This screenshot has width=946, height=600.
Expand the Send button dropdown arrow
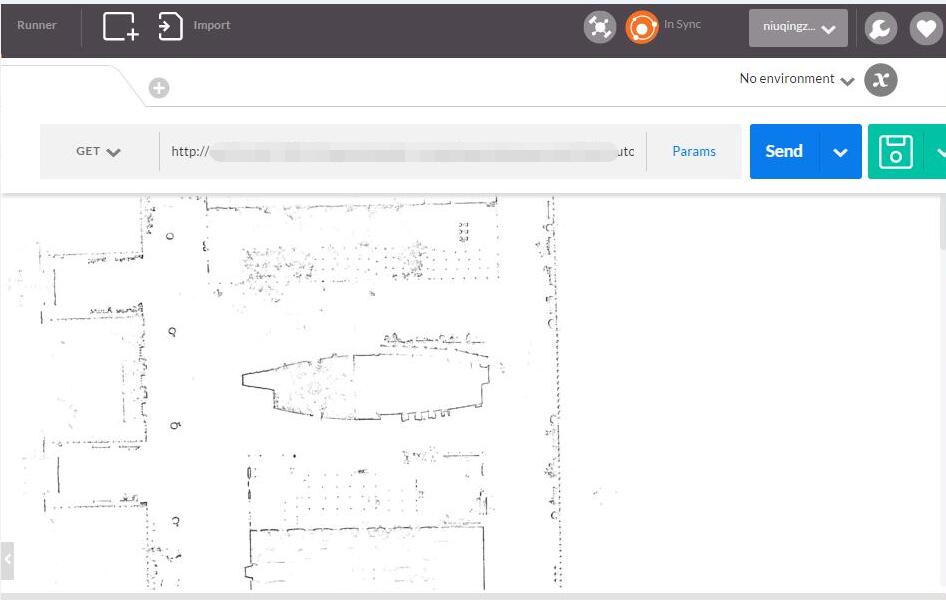coord(840,152)
